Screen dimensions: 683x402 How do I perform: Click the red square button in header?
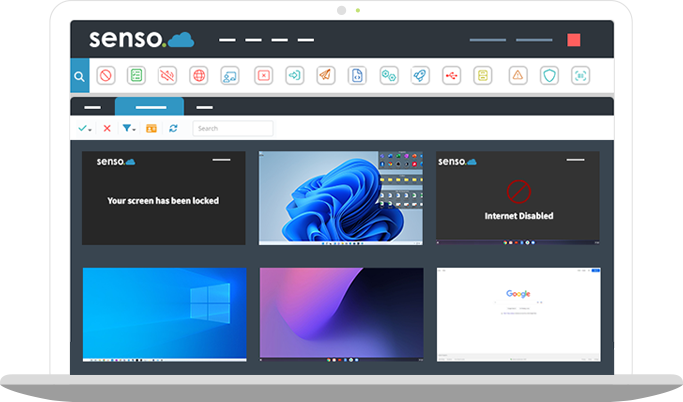pos(574,40)
